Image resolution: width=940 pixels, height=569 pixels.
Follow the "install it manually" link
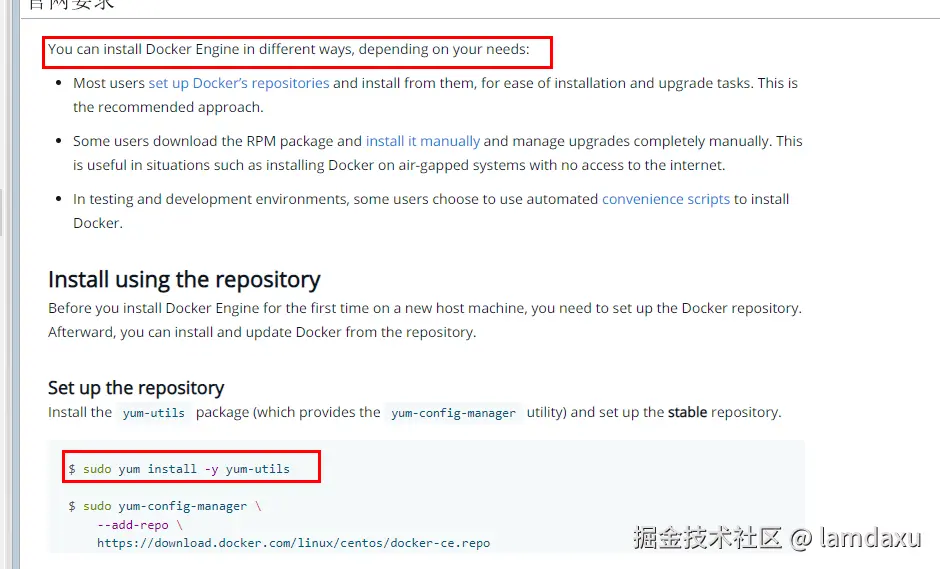tap(422, 141)
